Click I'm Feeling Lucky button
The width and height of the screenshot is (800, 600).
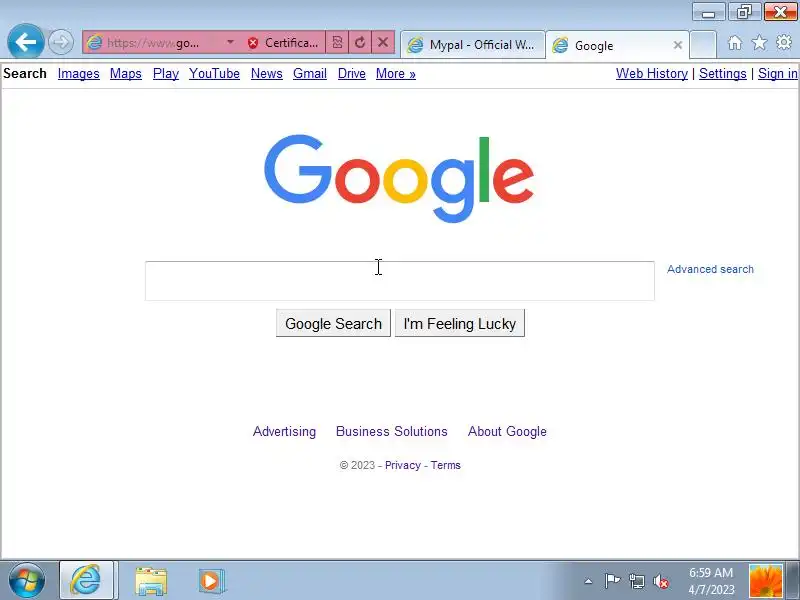tap(460, 323)
